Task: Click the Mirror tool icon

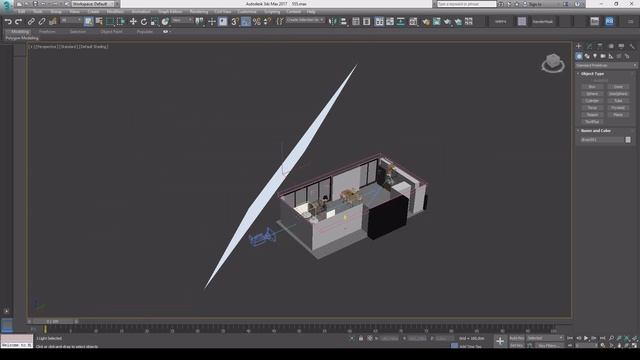Action: click(333, 22)
